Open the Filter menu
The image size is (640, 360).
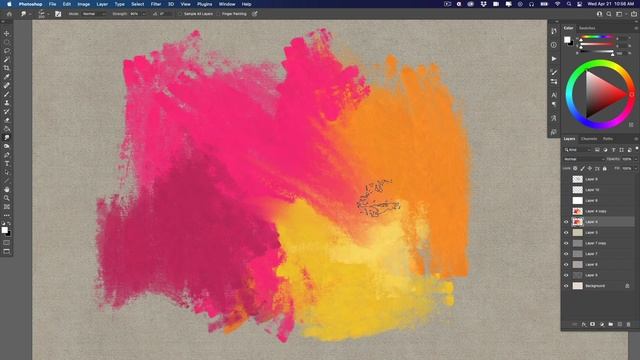pyautogui.click(x=156, y=4)
